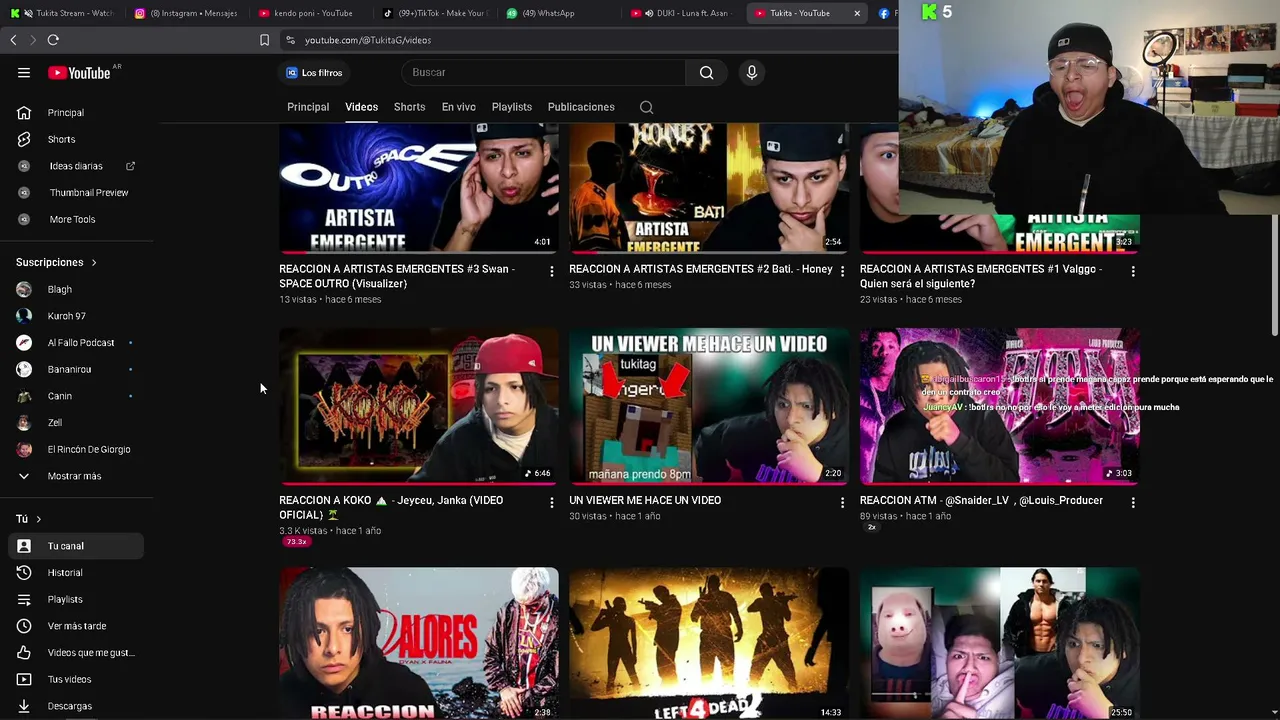Close the Tukita YouTube browser tab
Viewport: 1280px width, 720px height.
pyautogui.click(x=857, y=13)
